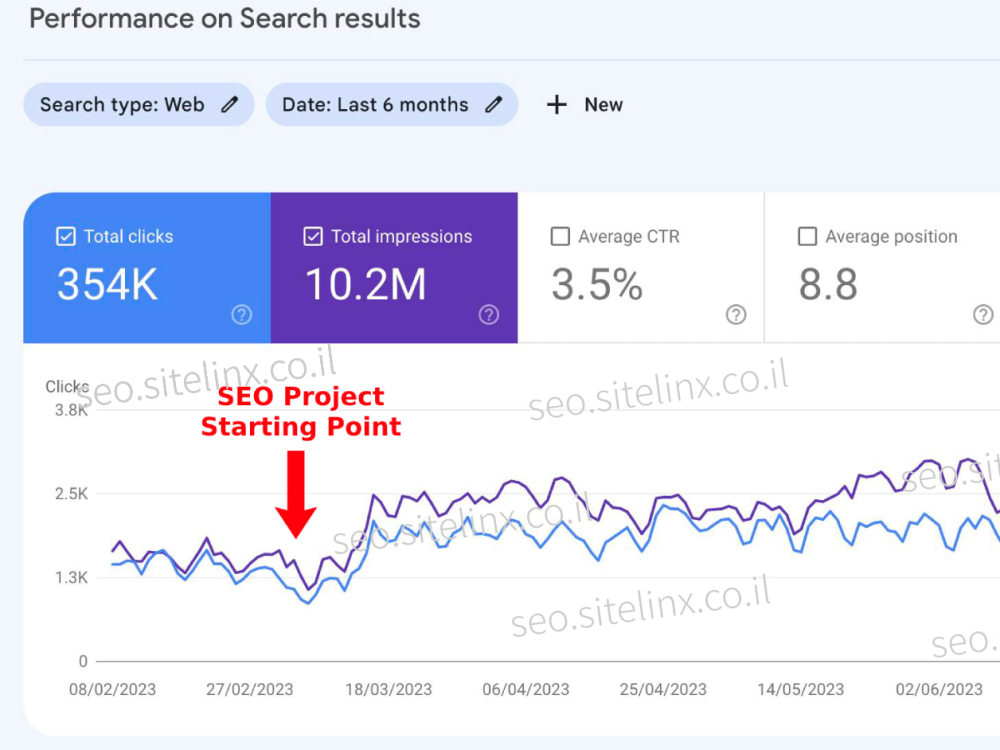Edit the Search type: Web filter
Screen dimensions: 1000x750
point(138,105)
